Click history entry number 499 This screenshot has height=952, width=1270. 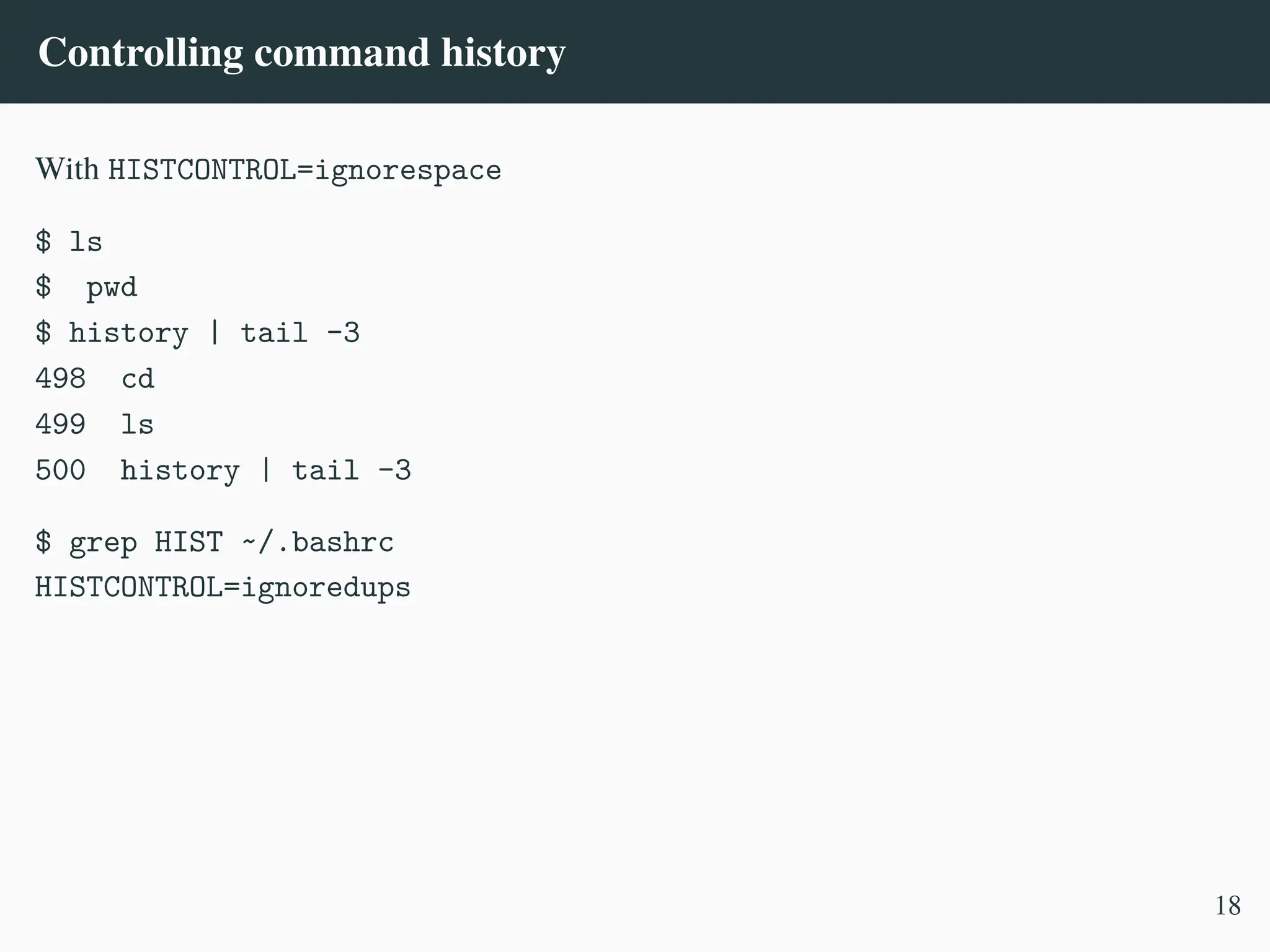point(60,425)
